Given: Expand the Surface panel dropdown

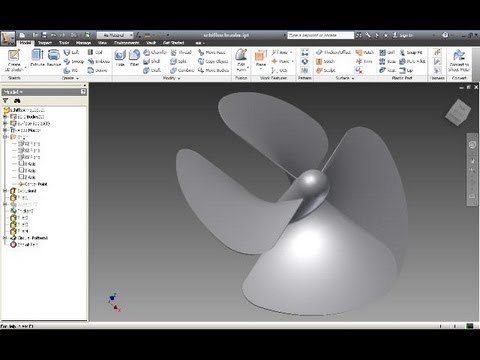Looking at the screenshot, I should click(345, 78).
